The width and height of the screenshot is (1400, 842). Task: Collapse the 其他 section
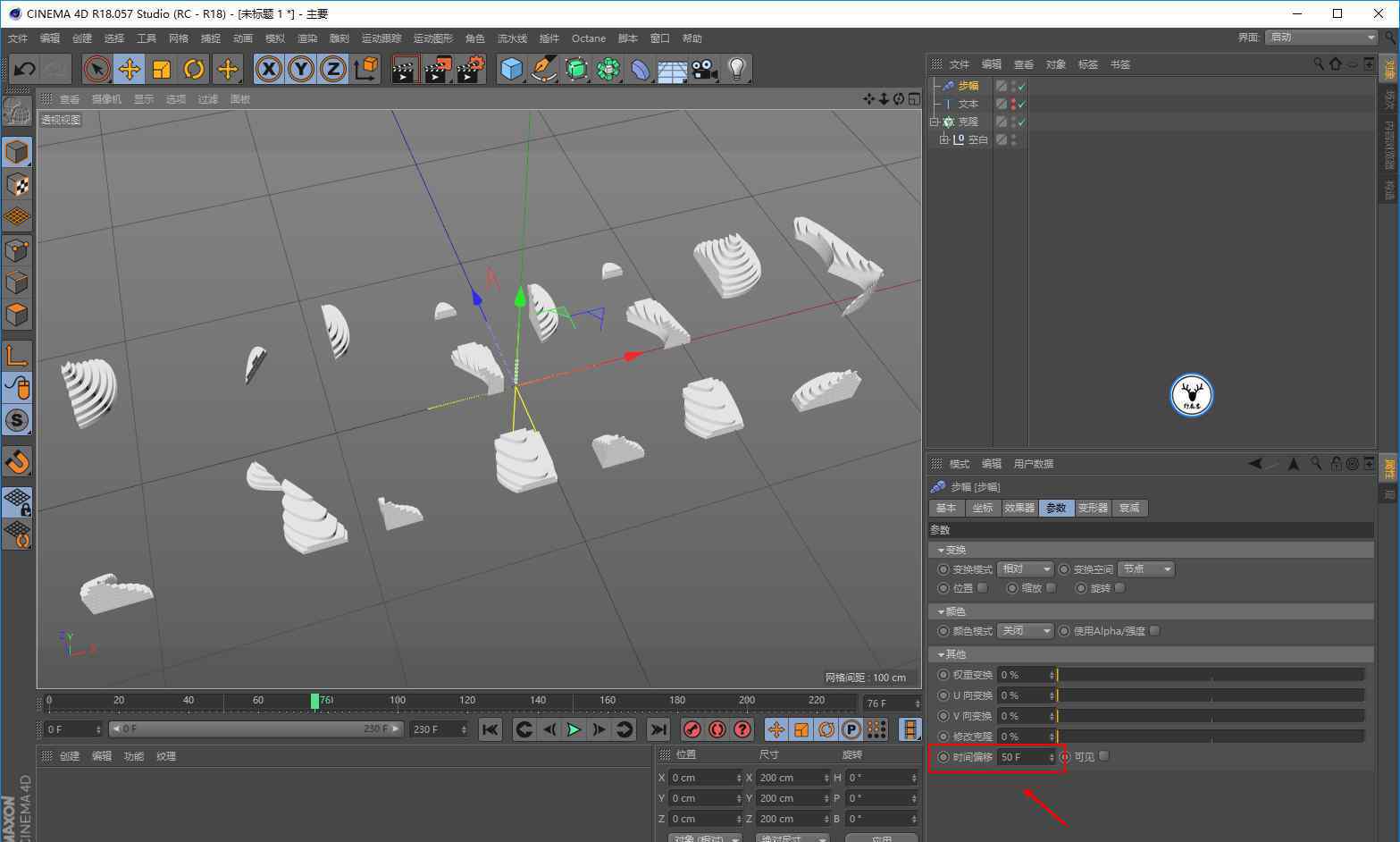(941, 654)
